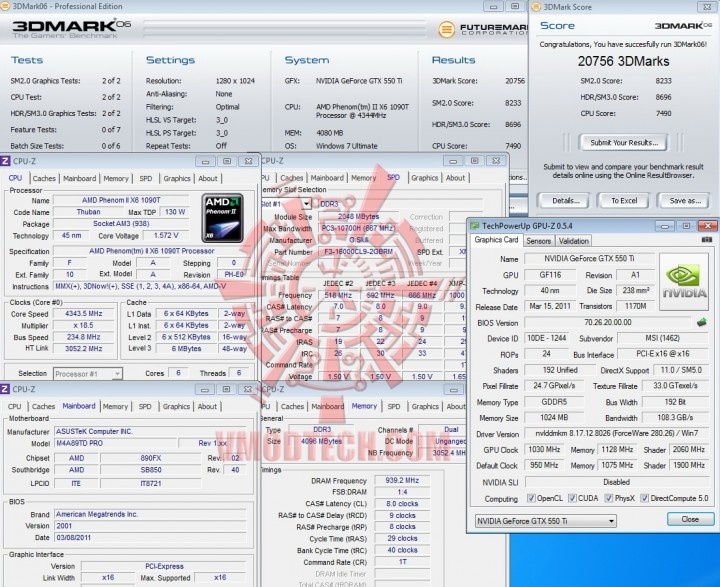Click the 3DMark Score window title icon

(x=536, y=6)
